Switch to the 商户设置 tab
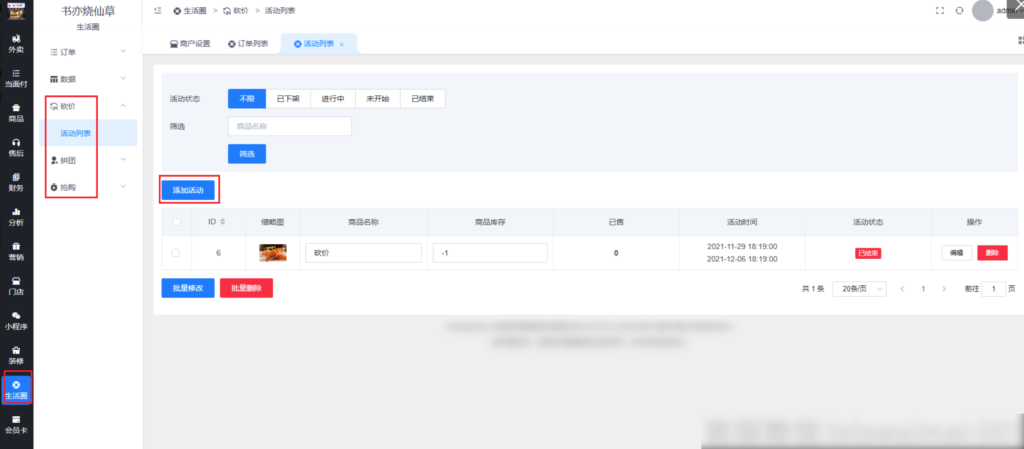1024x449 pixels. pyautogui.click(x=189, y=44)
